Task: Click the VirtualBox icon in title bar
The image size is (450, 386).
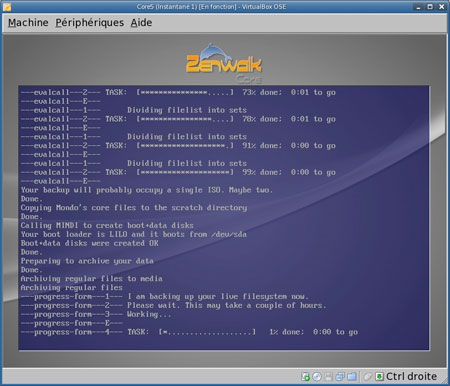Action: point(7,7)
